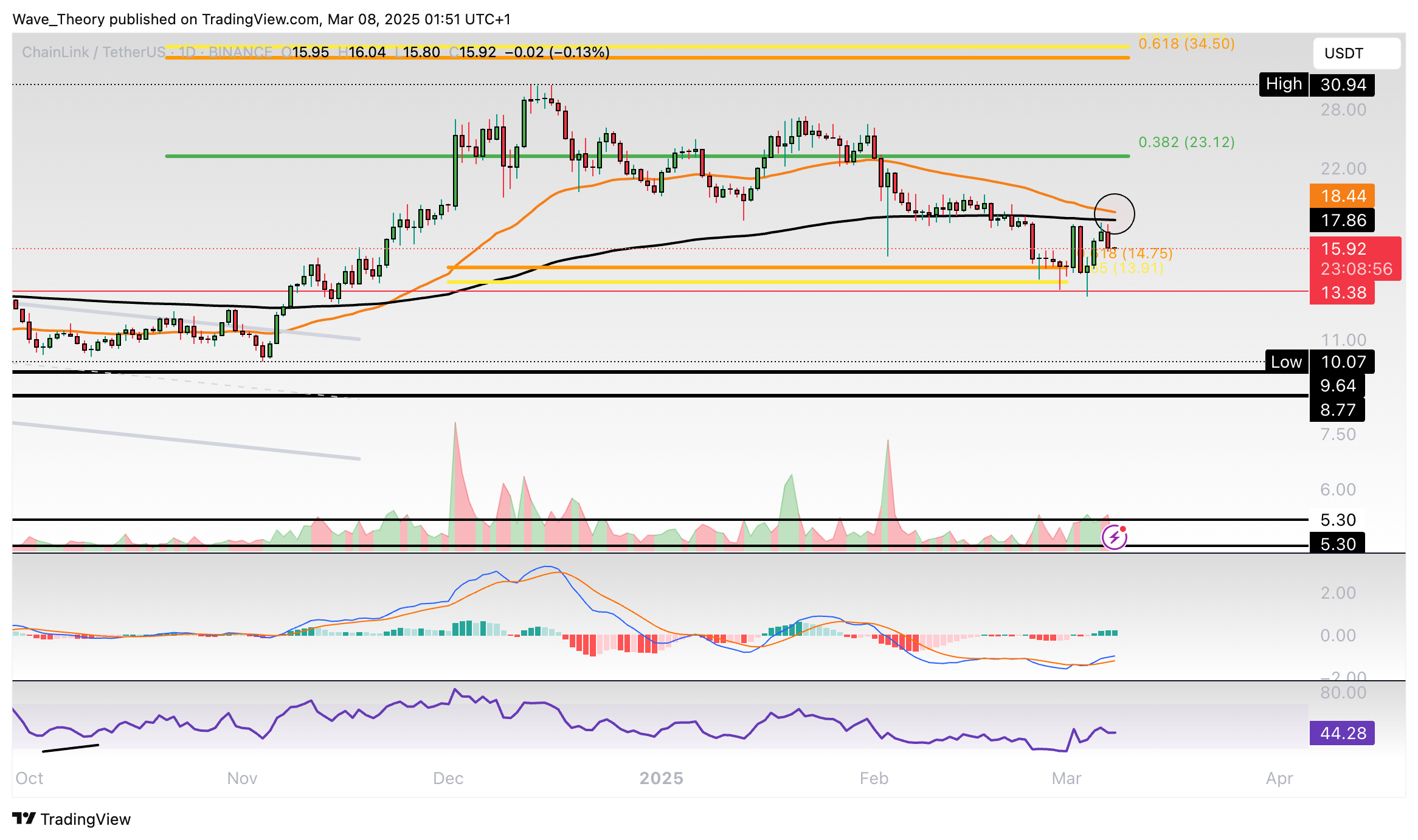Click the black 17.86 price tag
1418x840 pixels.
(1343, 220)
